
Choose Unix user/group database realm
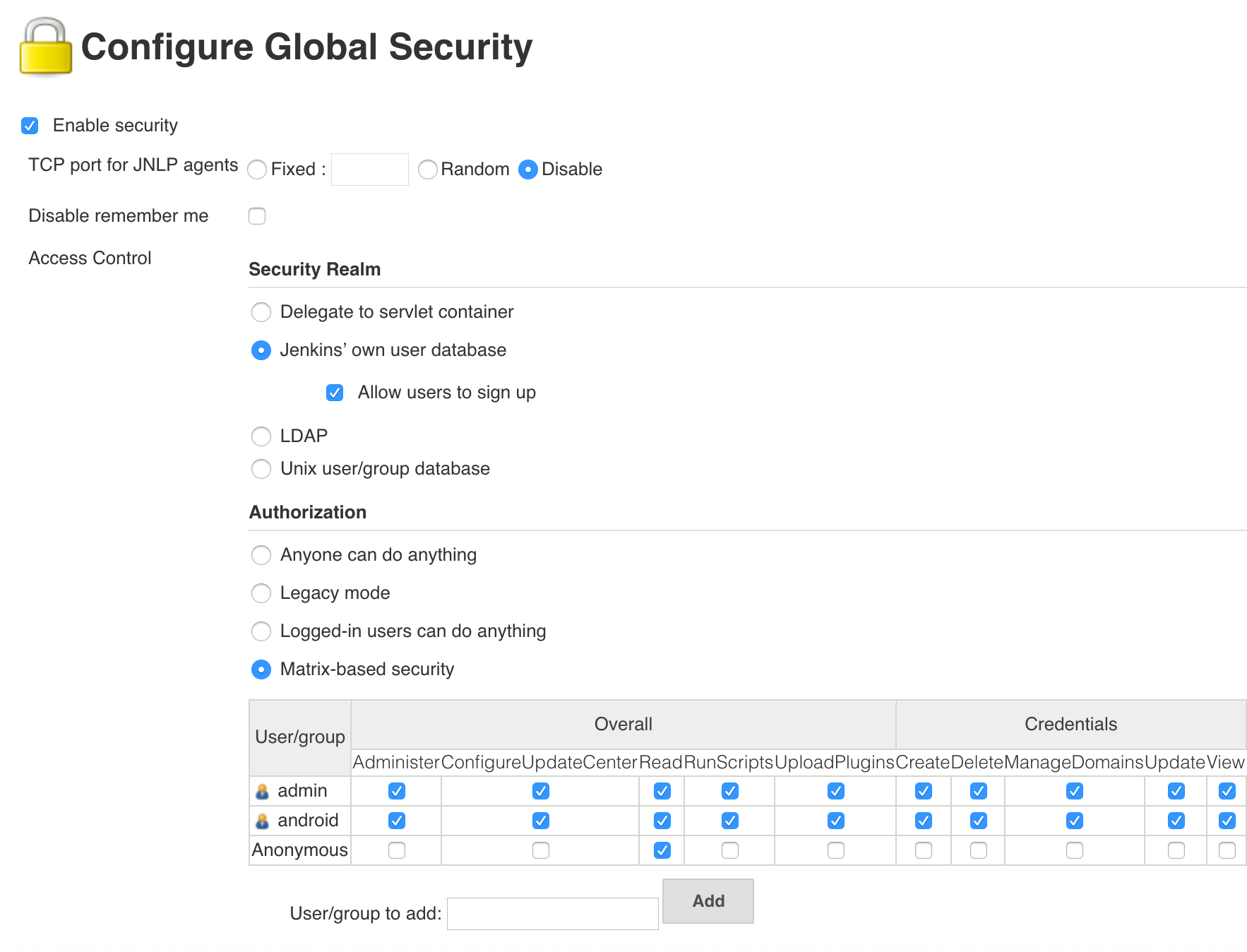pyautogui.click(x=261, y=469)
